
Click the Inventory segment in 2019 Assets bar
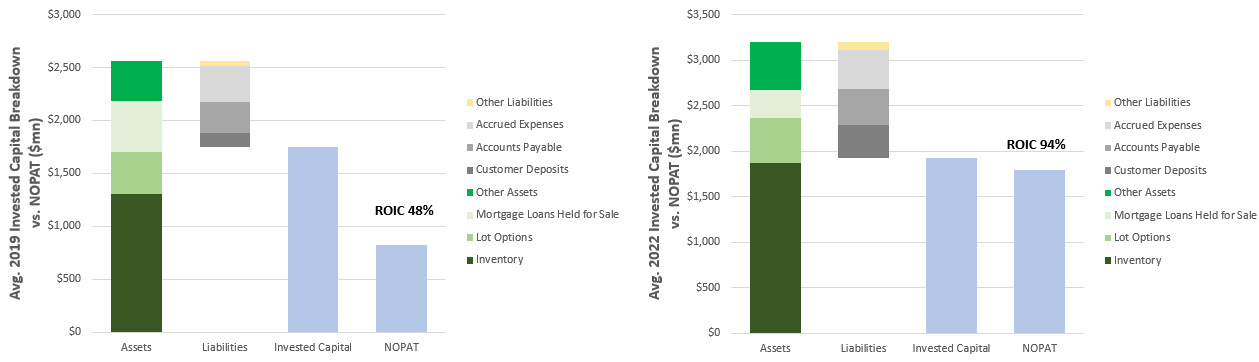pyautogui.click(x=136, y=263)
